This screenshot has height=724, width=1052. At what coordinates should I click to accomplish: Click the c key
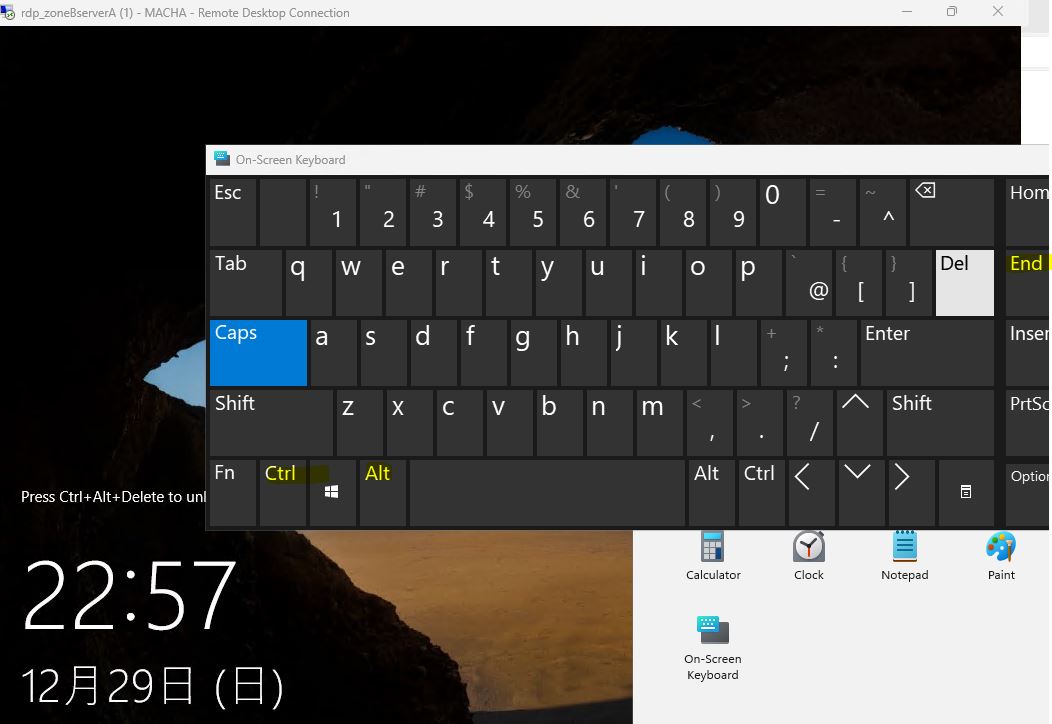[460, 423]
